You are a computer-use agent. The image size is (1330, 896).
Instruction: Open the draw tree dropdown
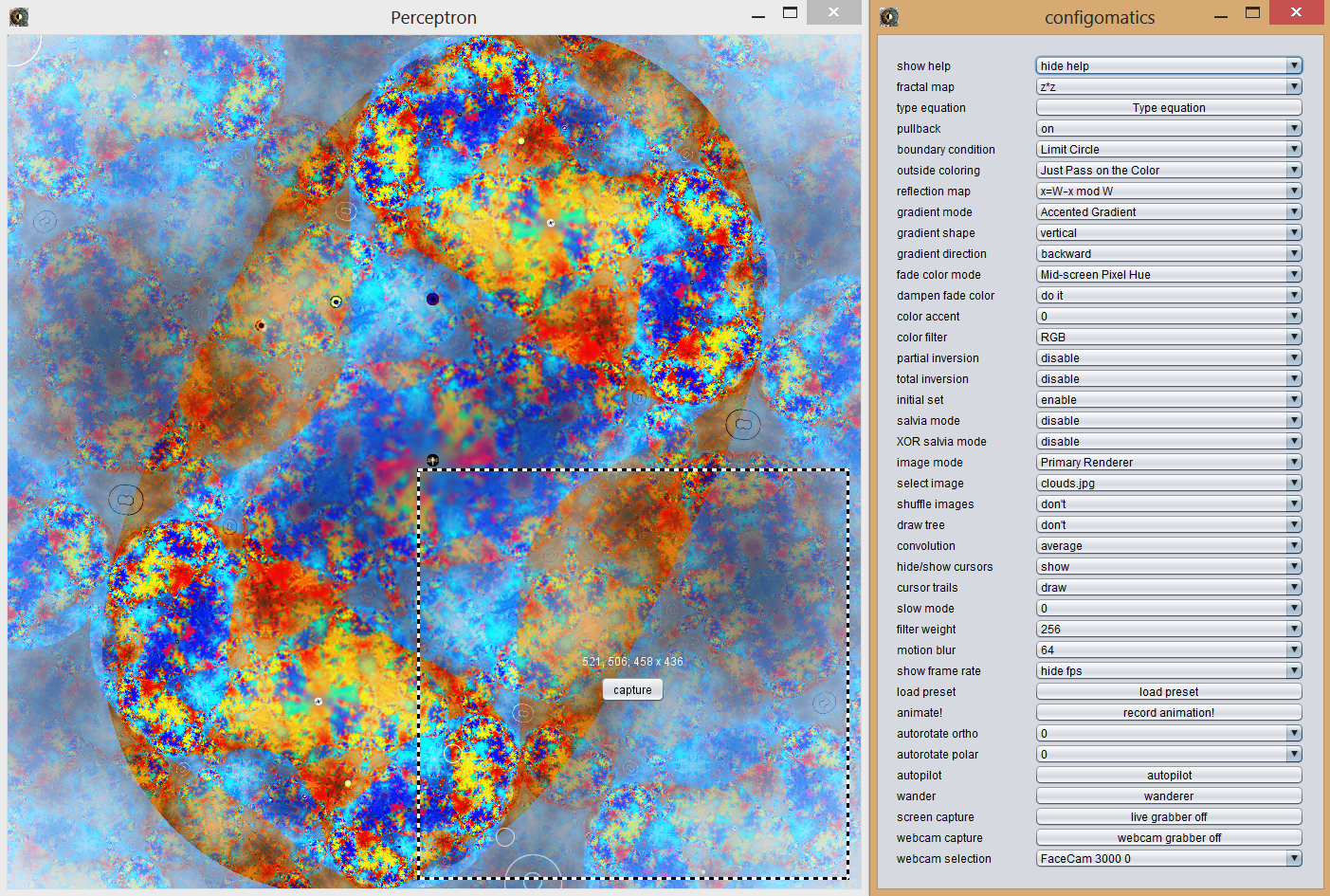pyautogui.click(x=1169, y=525)
